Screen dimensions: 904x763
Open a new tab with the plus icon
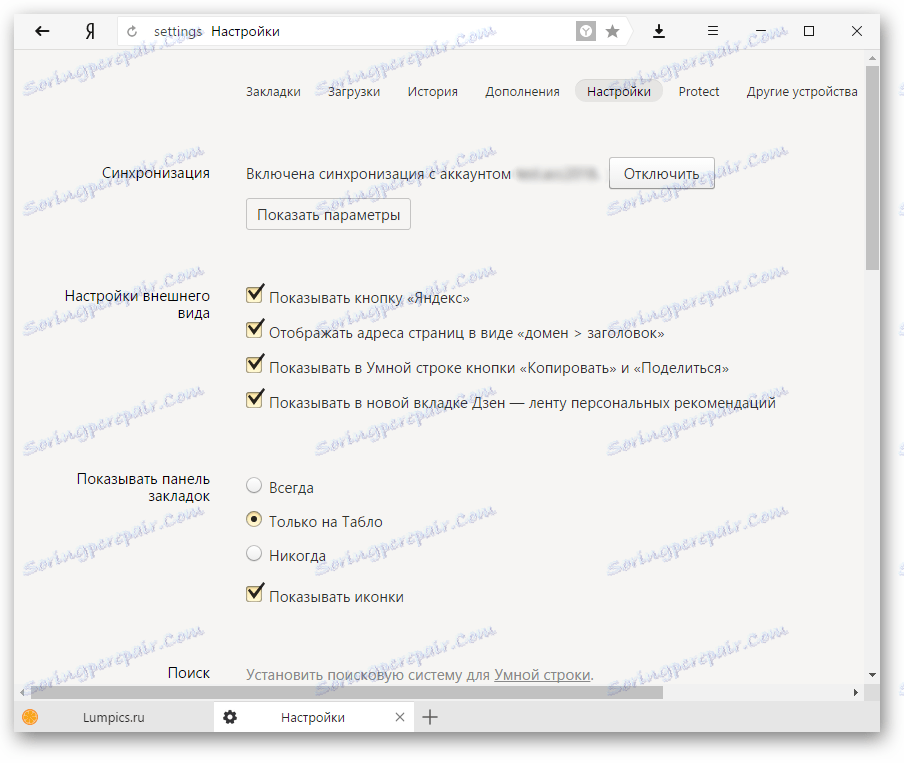point(430,717)
